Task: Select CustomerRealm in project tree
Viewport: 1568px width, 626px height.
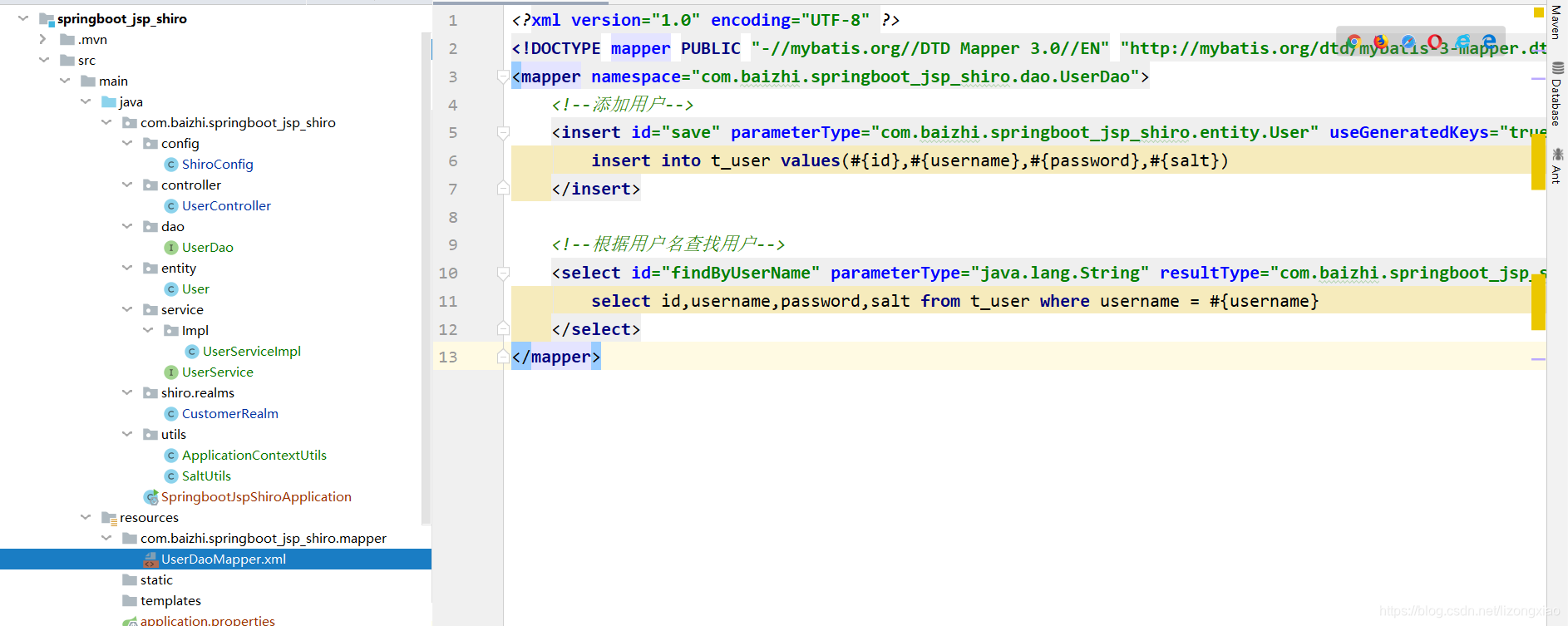Action: (230, 414)
